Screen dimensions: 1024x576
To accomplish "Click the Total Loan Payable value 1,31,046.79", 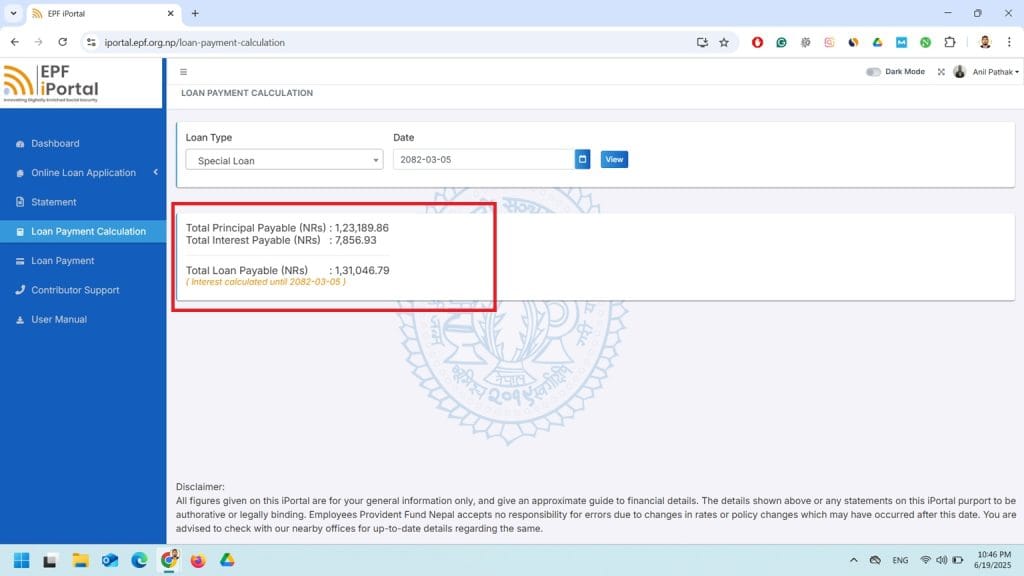I will pos(362,270).
